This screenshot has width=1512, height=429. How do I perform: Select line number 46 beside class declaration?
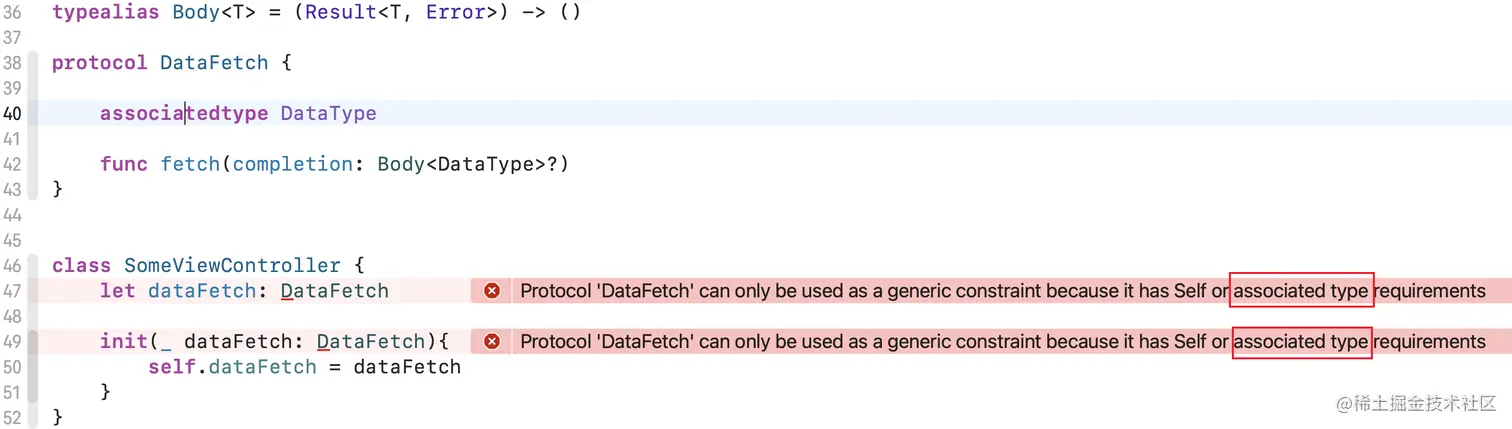pyautogui.click(x=12, y=265)
